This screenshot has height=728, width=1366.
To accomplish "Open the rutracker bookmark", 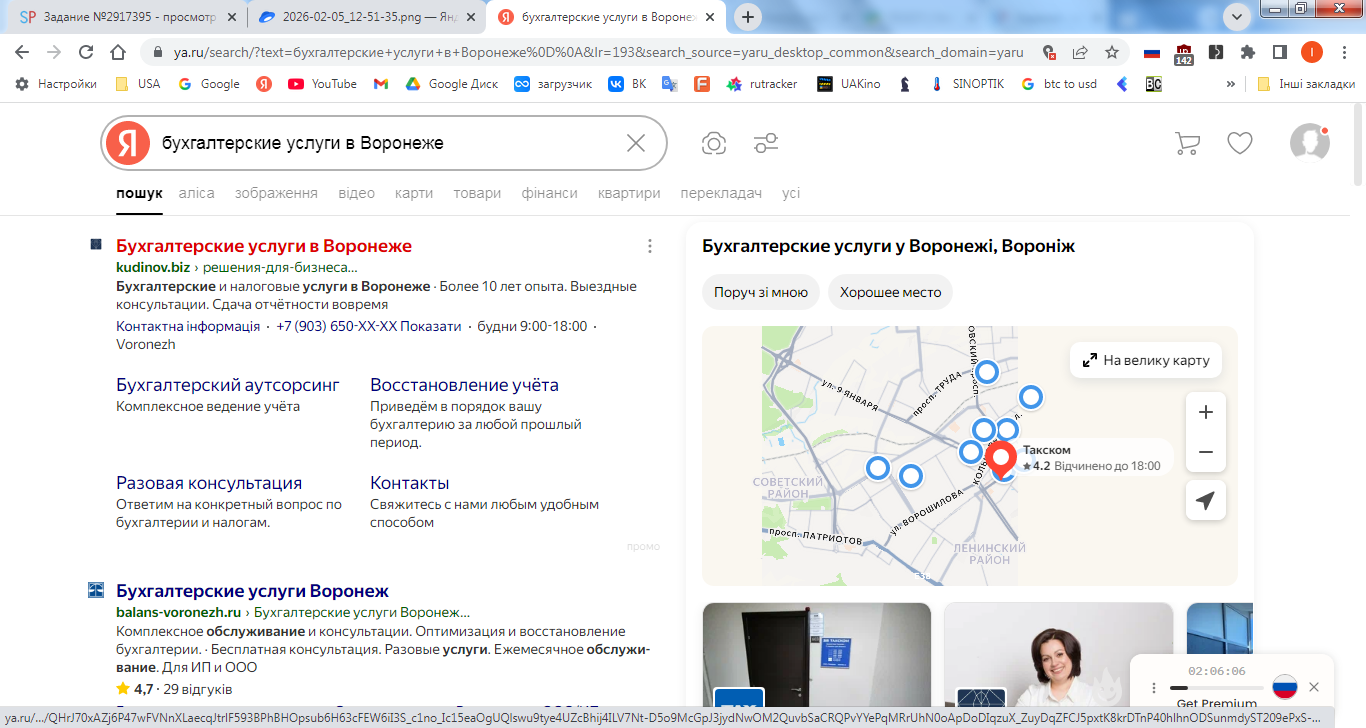I will 762,84.
